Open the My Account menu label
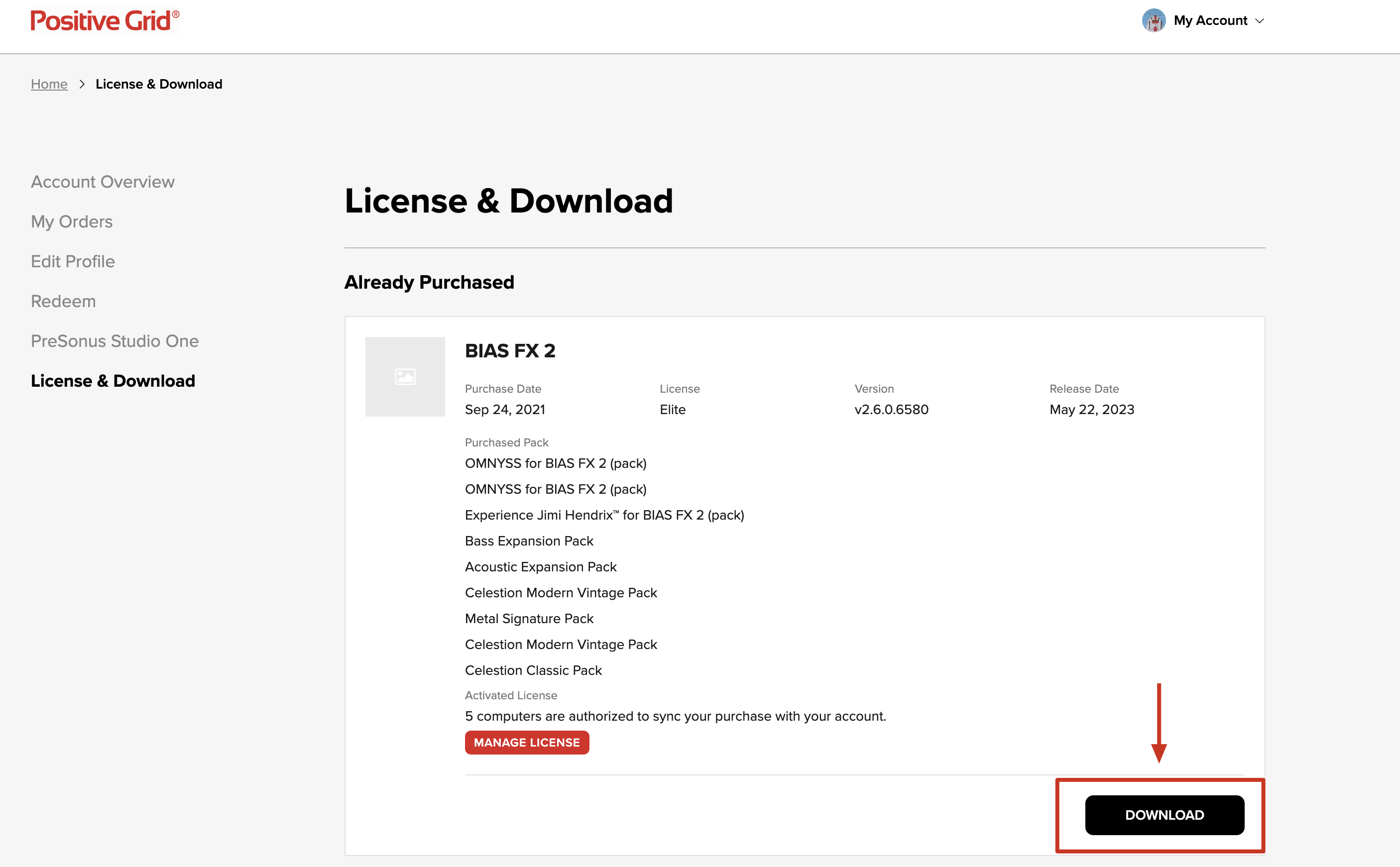The height and width of the screenshot is (867, 1400). click(x=1210, y=20)
